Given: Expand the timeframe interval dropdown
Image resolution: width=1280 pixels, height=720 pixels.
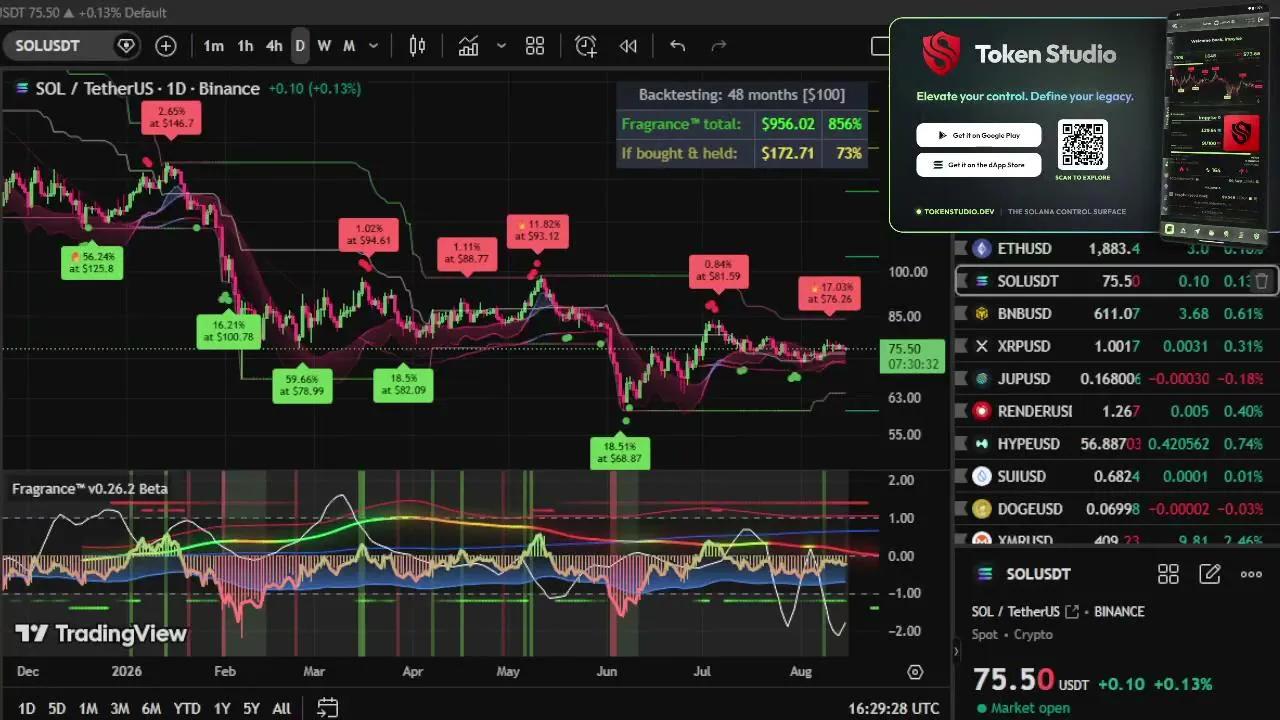Looking at the screenshot, I should click(374, 46).
